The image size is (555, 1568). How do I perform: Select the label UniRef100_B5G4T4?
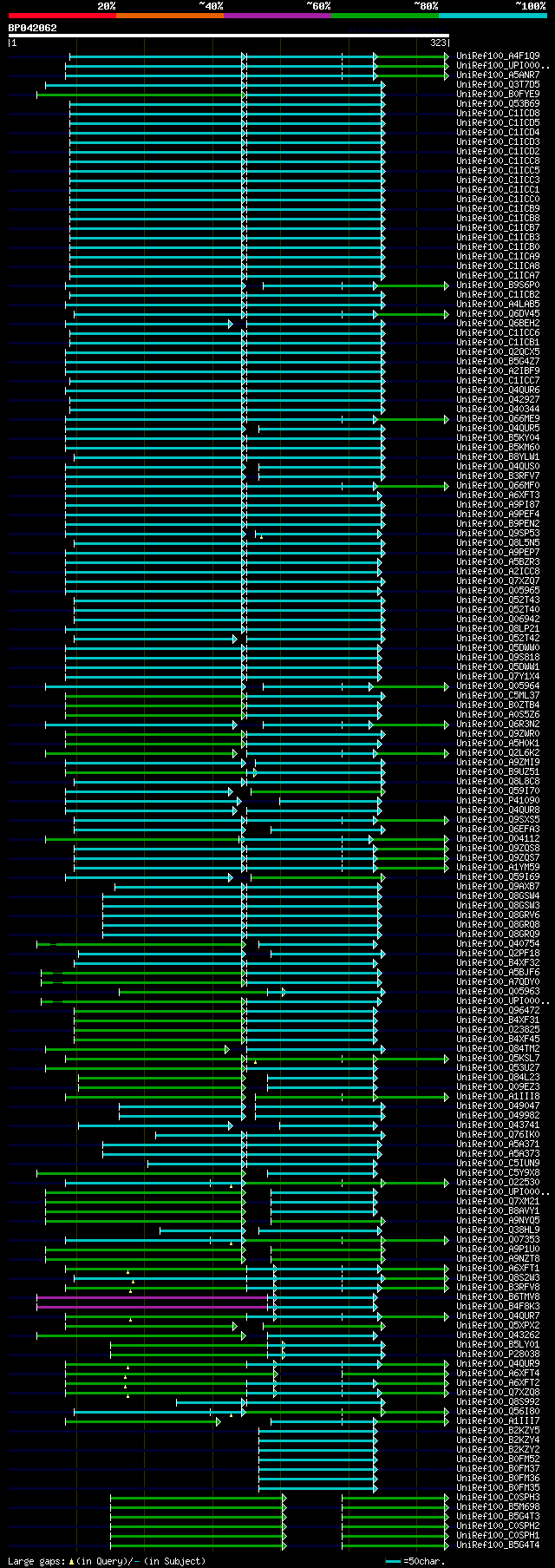pos(498,1545)
